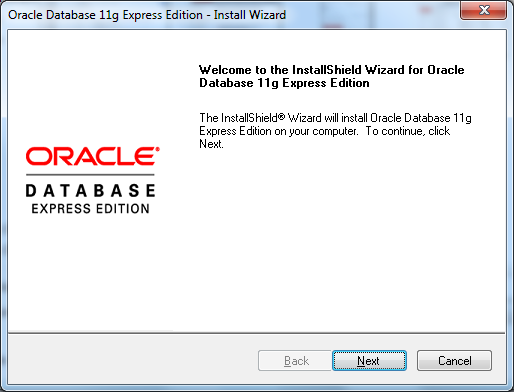This screenshot has height=392, width=514.
Task: Click the Next button to continue
Action: [x=369, y=360]
